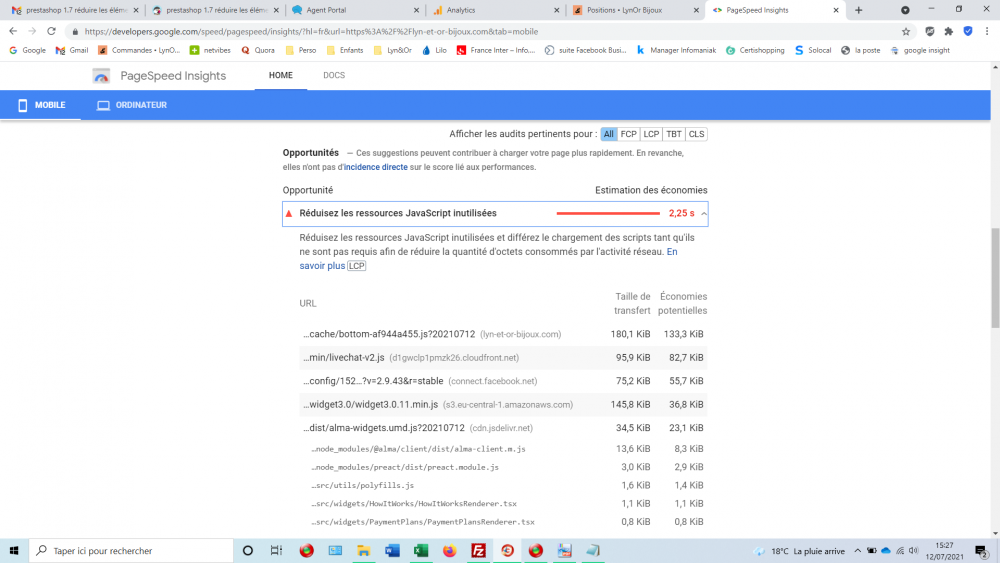Screen dimensions: 1000x563
Task: Collapse the unused JavaScript audit chevron
Action: coord(703,214)
